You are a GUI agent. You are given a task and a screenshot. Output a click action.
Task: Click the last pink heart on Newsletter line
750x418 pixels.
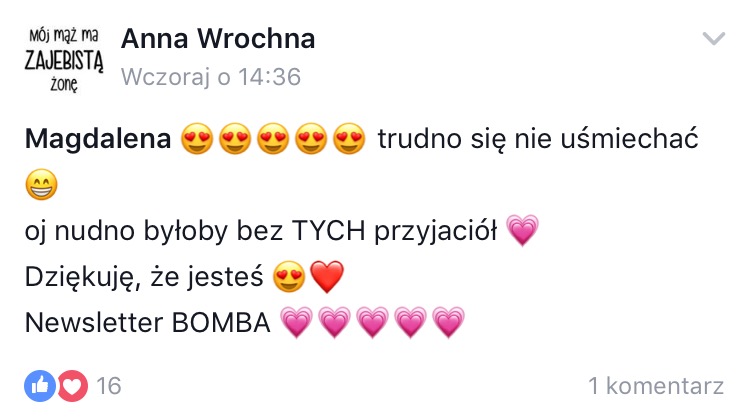(x=448, y=322)
